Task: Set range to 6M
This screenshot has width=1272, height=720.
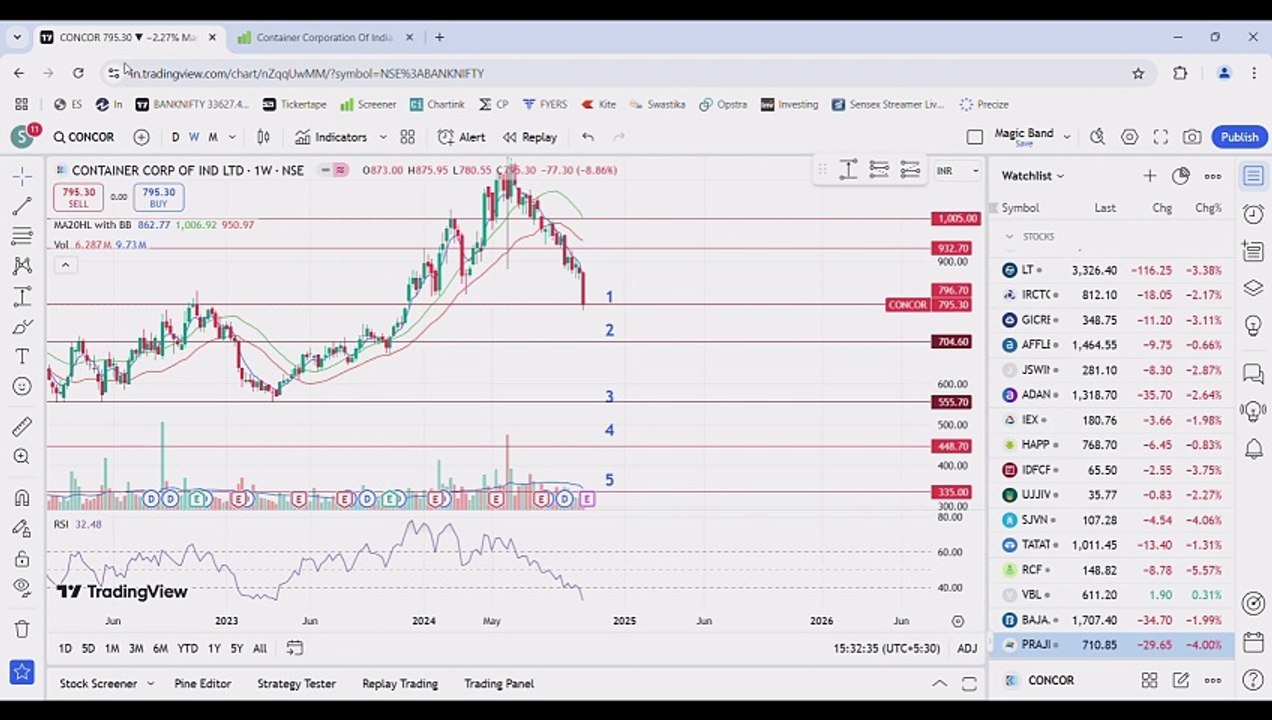Action: click(x=160, y=649)
